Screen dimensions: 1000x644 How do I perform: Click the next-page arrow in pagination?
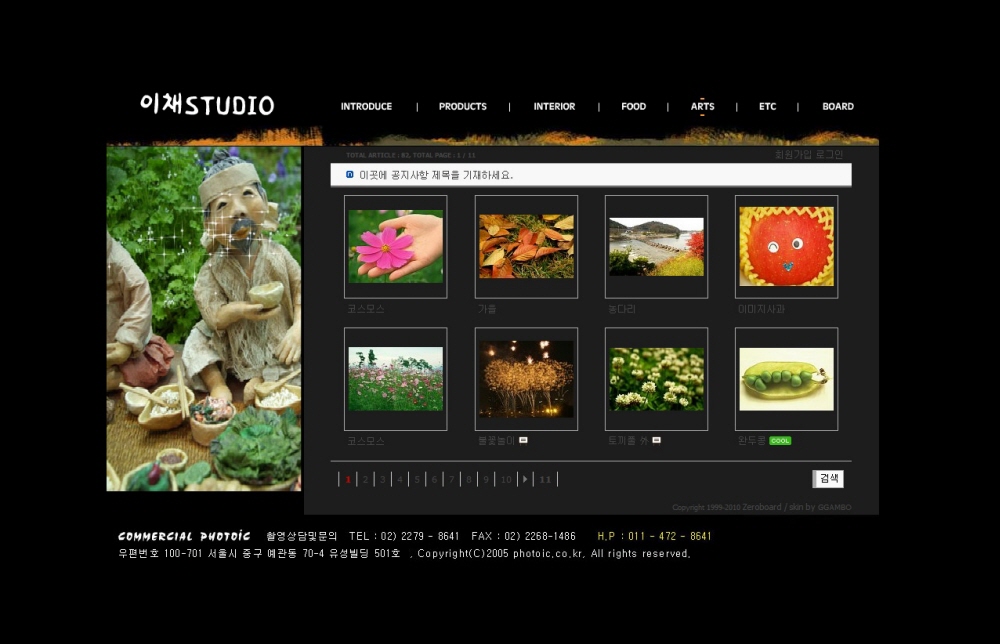click(x=525, y=479)
